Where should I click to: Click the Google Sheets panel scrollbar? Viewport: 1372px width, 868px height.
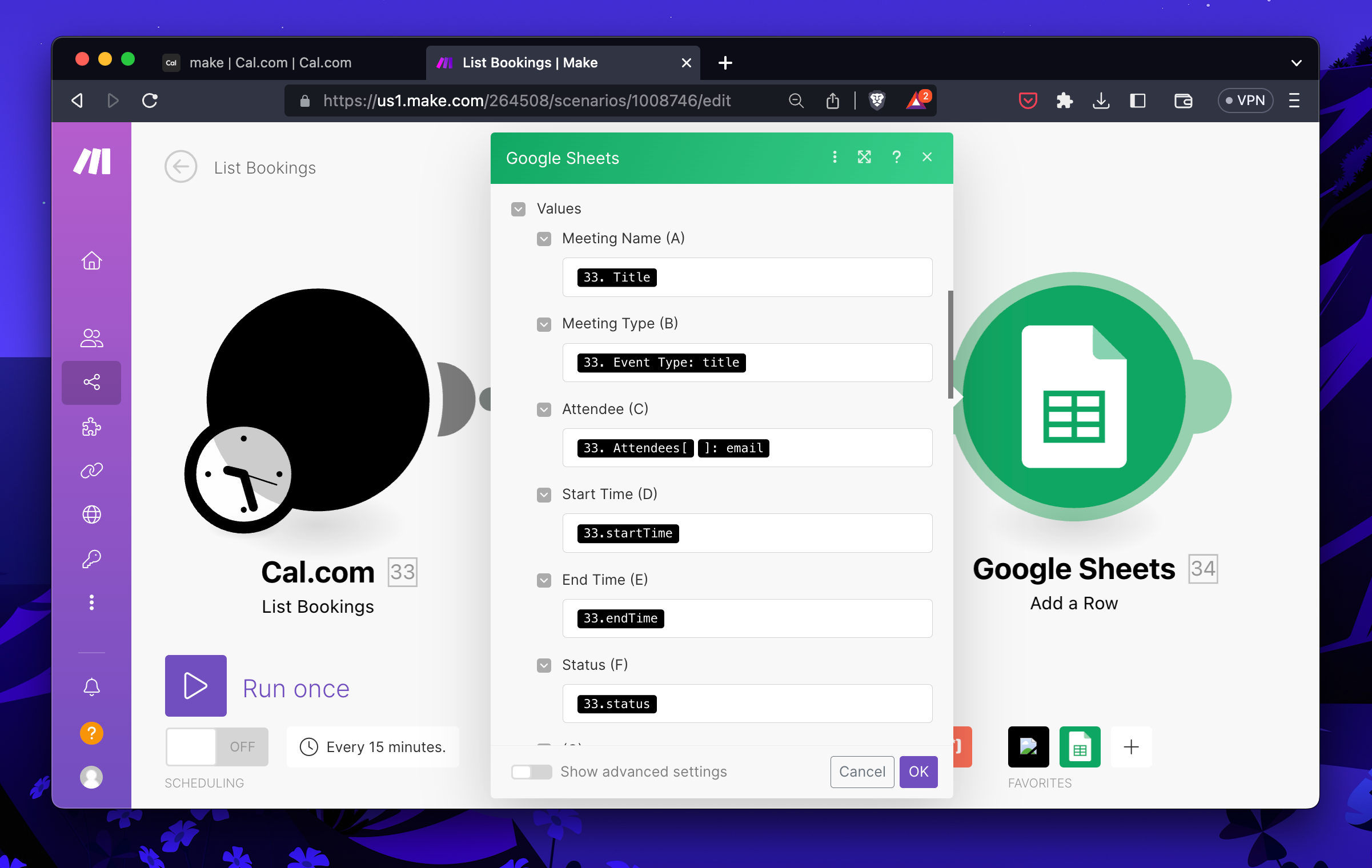pyautogui.click(x=950, y=344)
